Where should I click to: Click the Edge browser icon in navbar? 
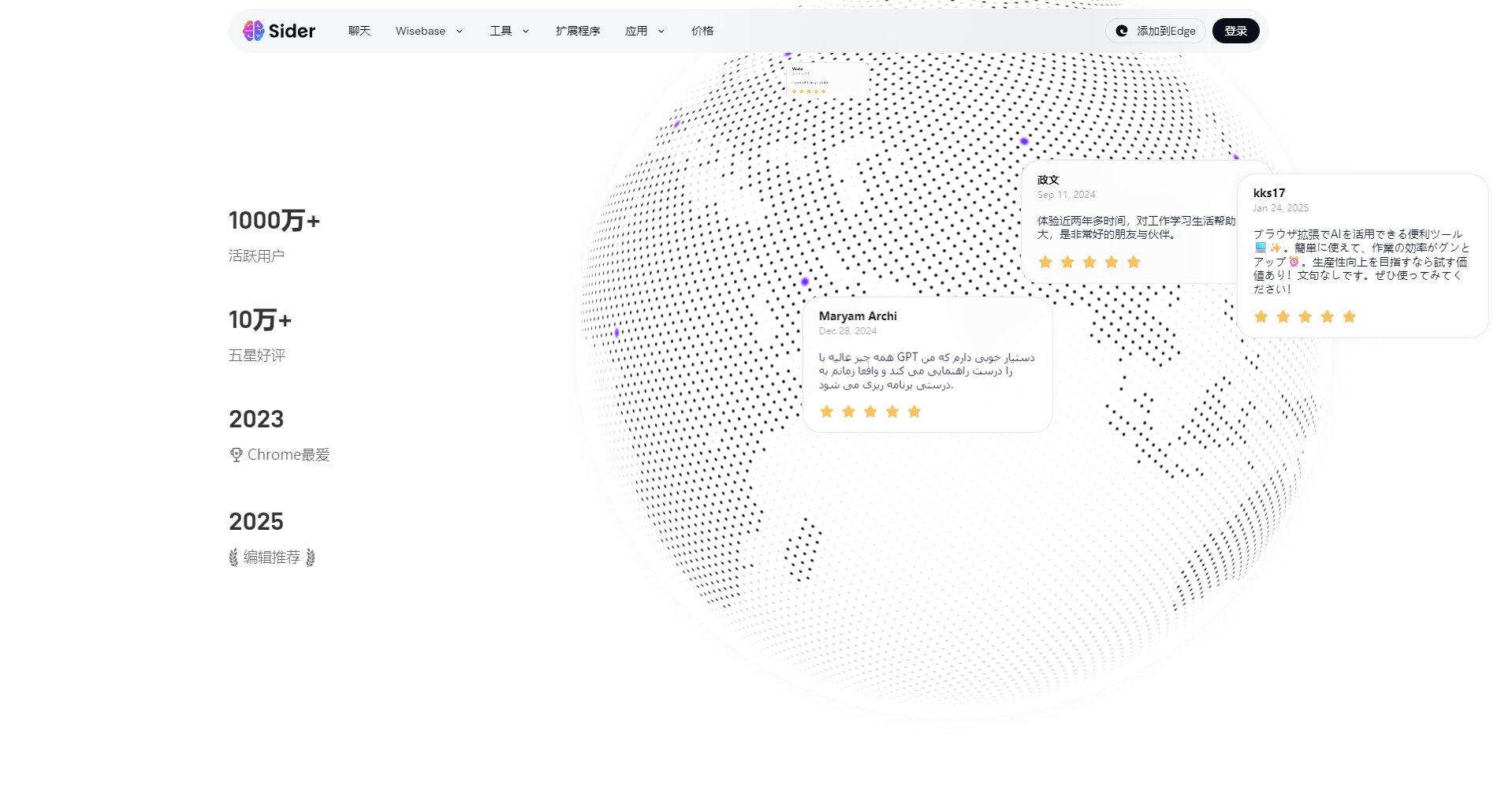(1122, 31)
